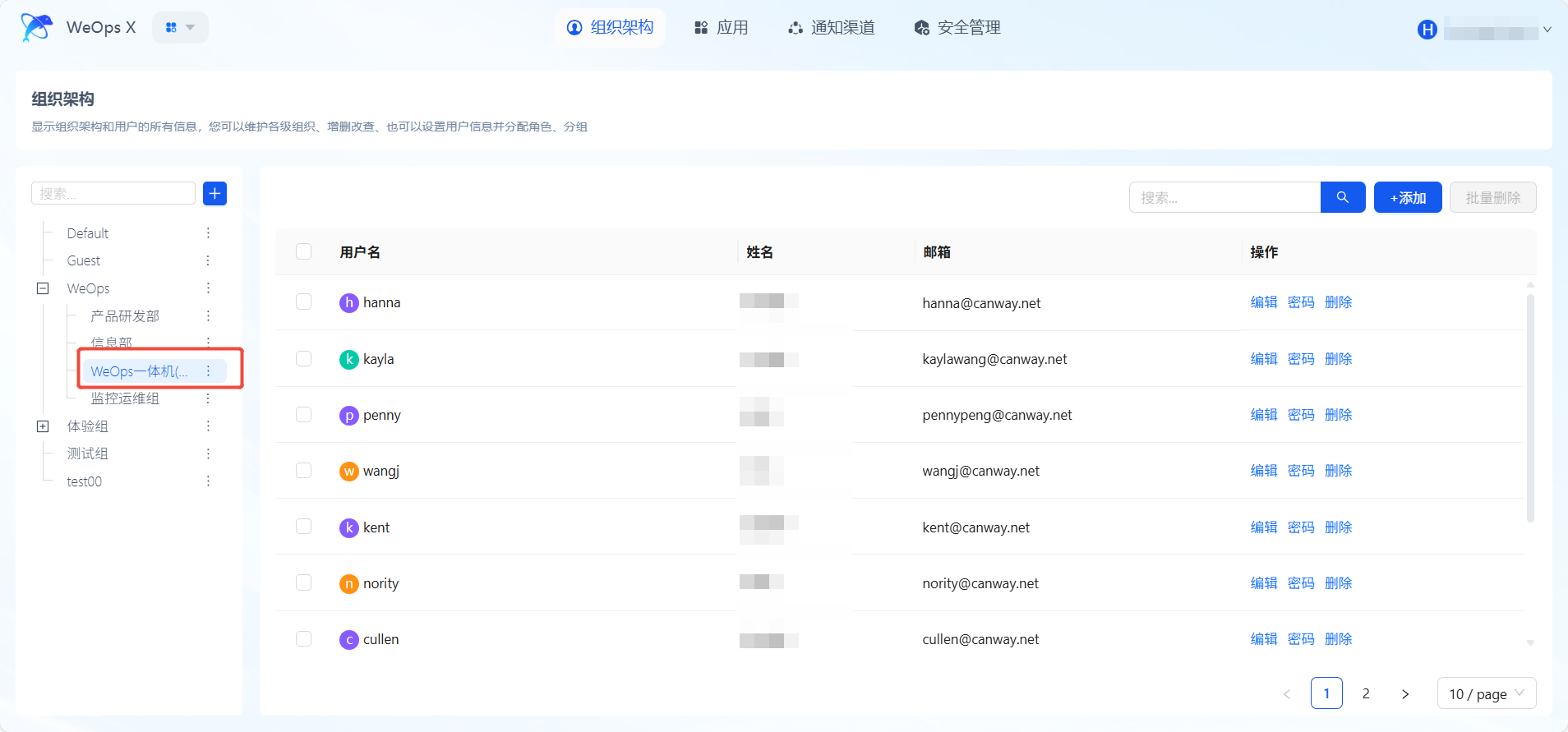This screenshot has height=732, width=1568.
Task: Click kayla's green avatar icon
Action: 349,359
